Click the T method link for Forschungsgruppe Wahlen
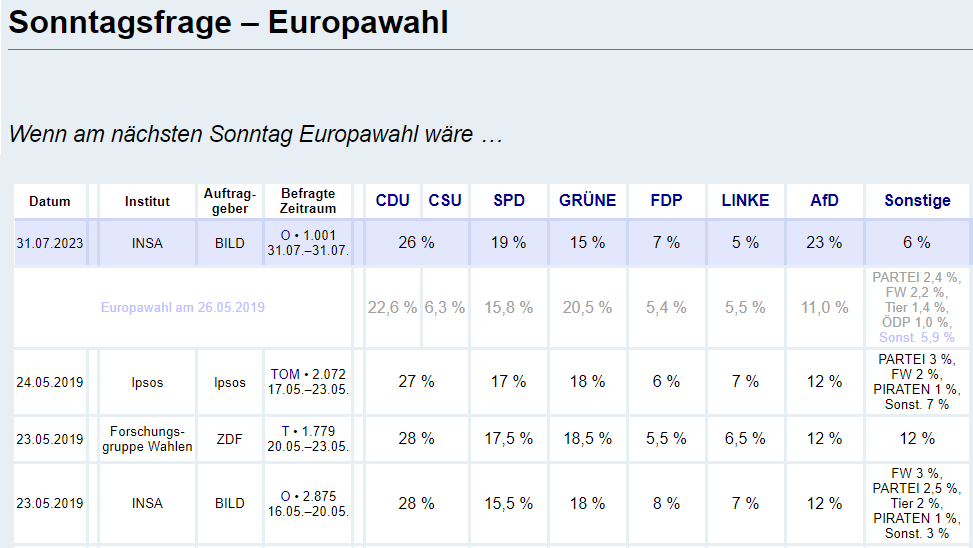Viewport: 973px width, 548px height. 285,431
